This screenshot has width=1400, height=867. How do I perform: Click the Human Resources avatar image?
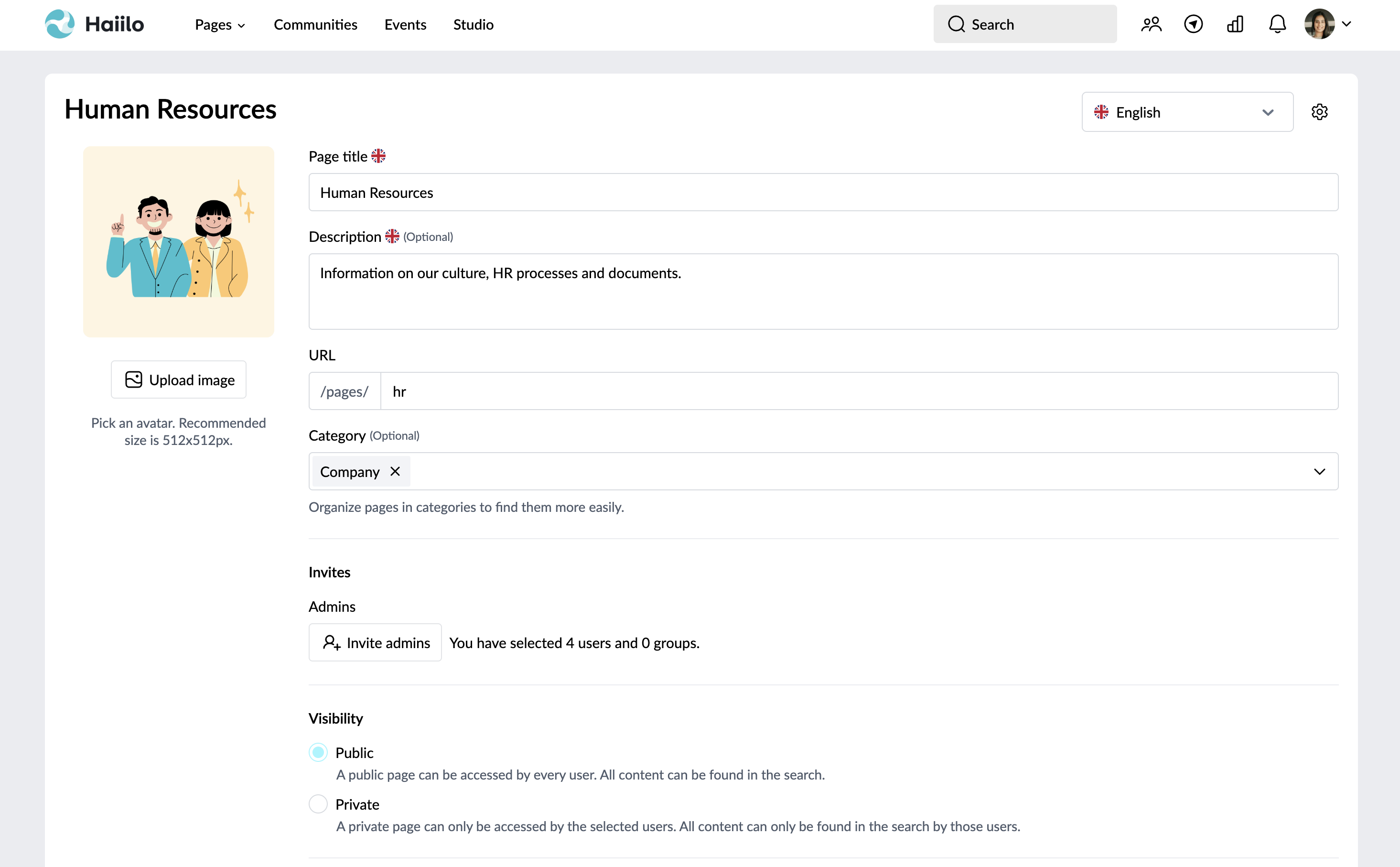(178, 241)
